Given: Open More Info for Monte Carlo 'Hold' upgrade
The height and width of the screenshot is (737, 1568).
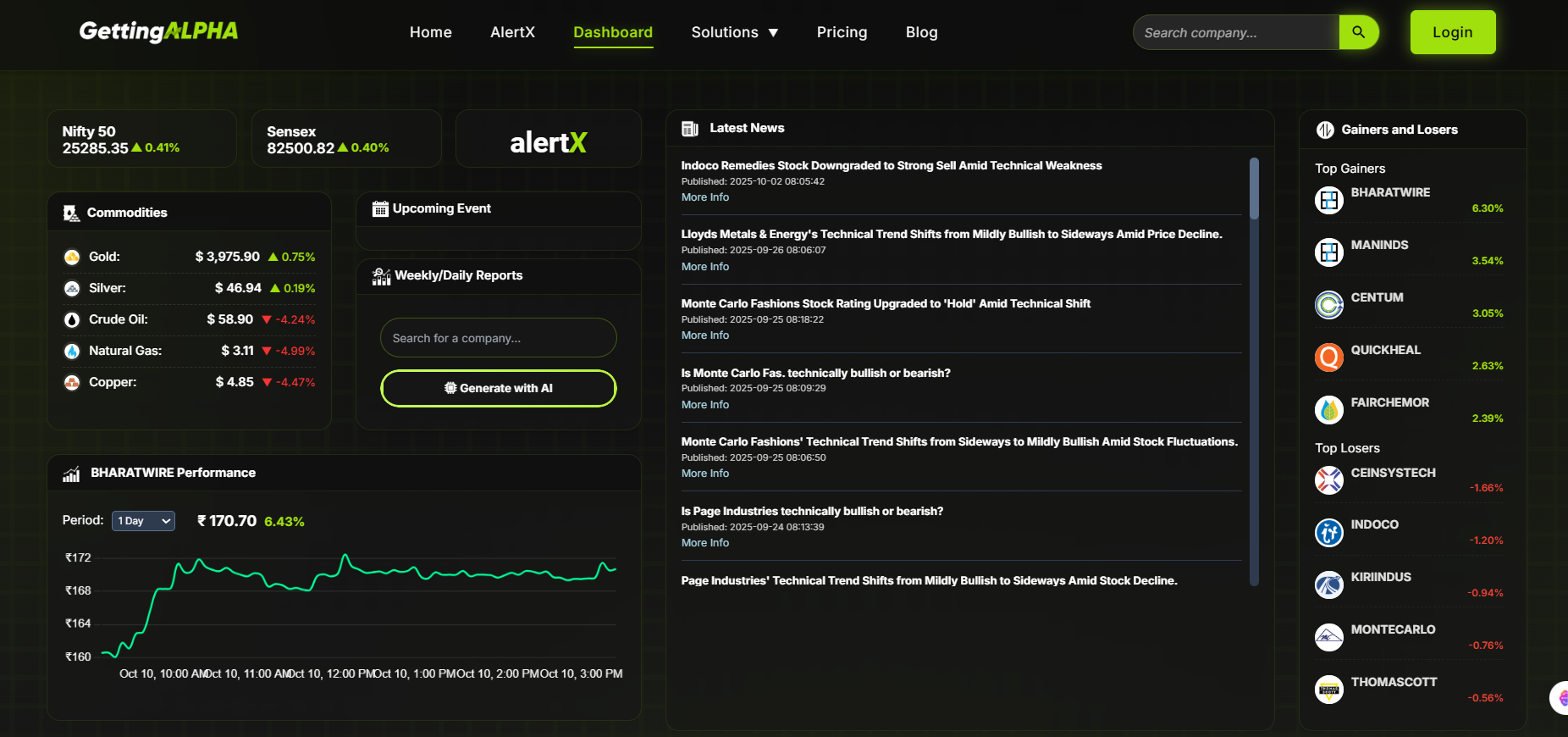Looking at the screenshot, I should tap(705, 335).
